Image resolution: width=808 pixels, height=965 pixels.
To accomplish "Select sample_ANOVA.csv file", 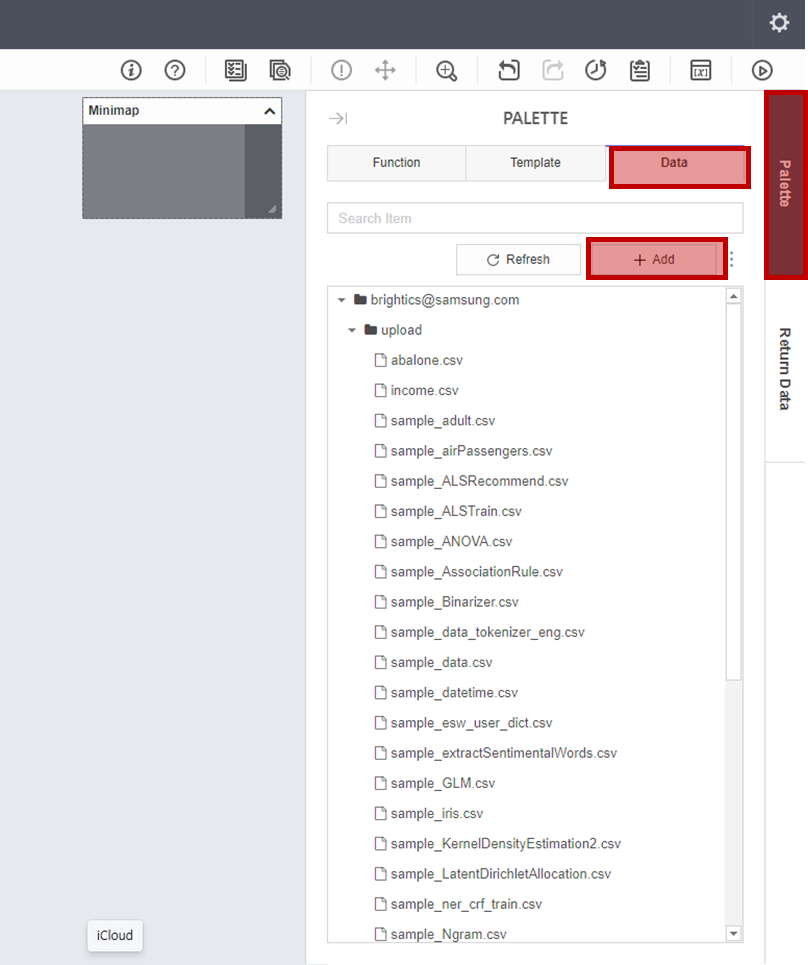I will [451, 541].
